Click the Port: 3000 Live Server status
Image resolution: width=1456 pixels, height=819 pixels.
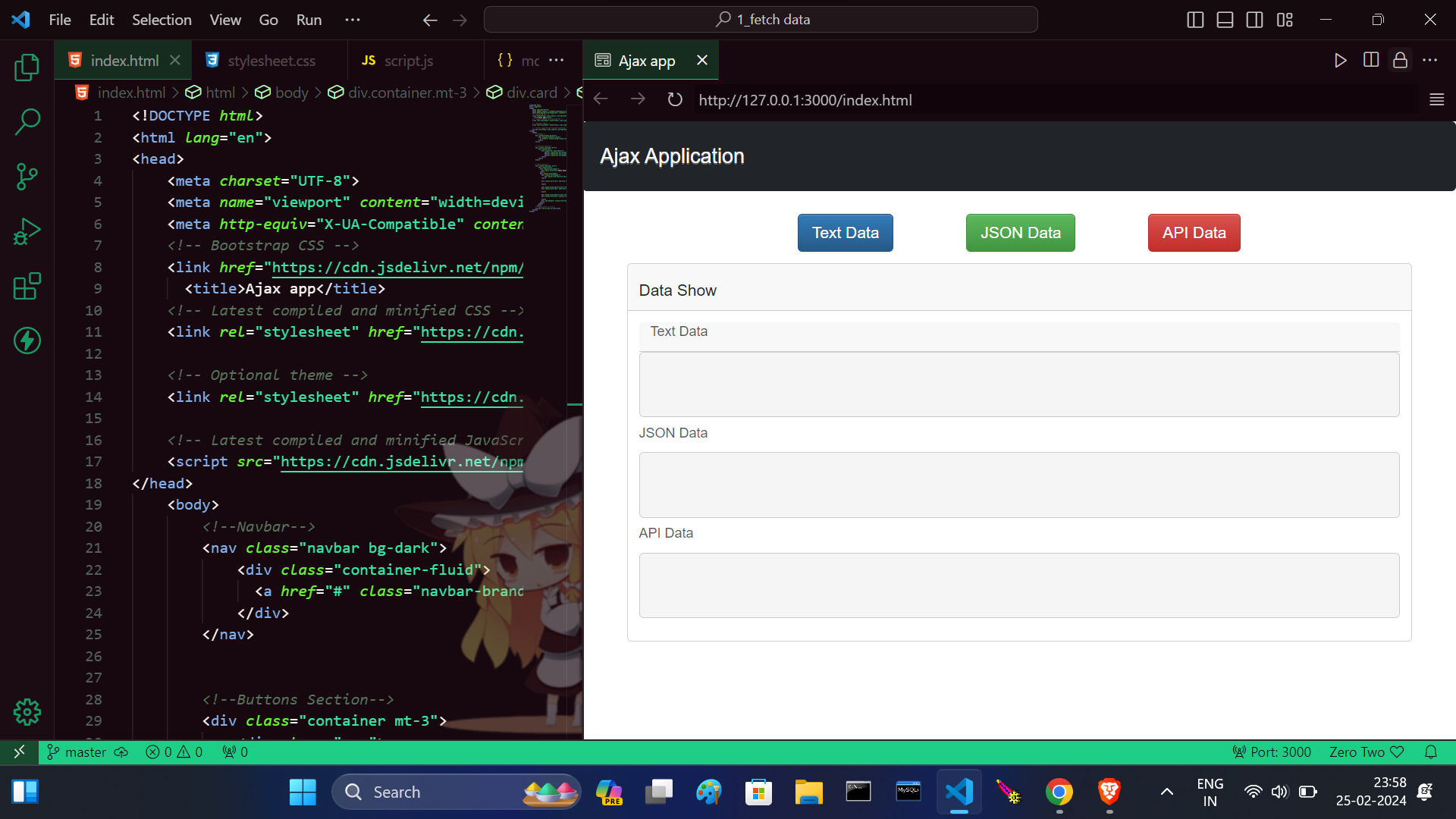click(x=1272, y=752)
